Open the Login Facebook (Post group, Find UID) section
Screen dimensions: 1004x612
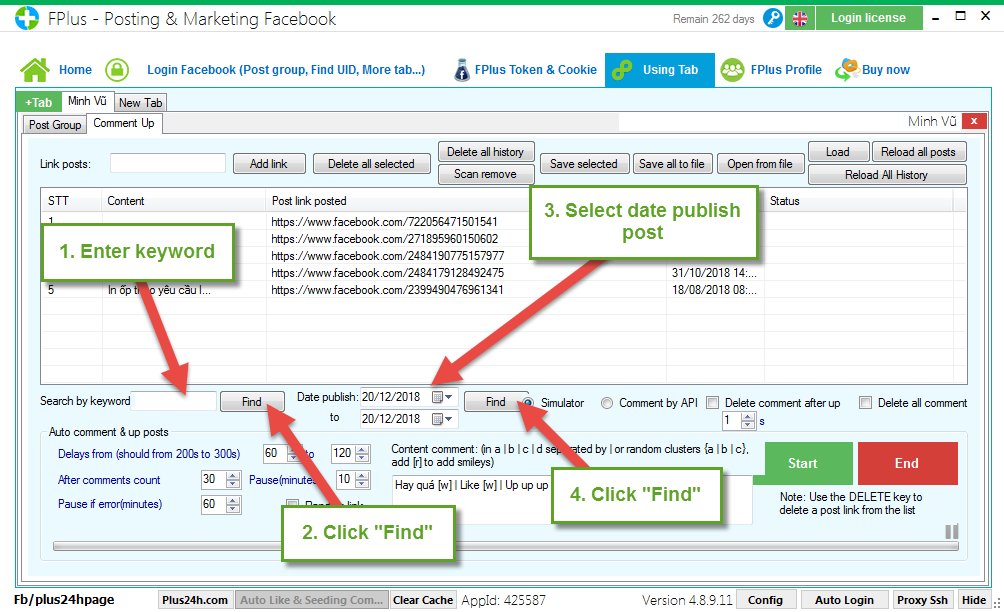tap(286, 70)
